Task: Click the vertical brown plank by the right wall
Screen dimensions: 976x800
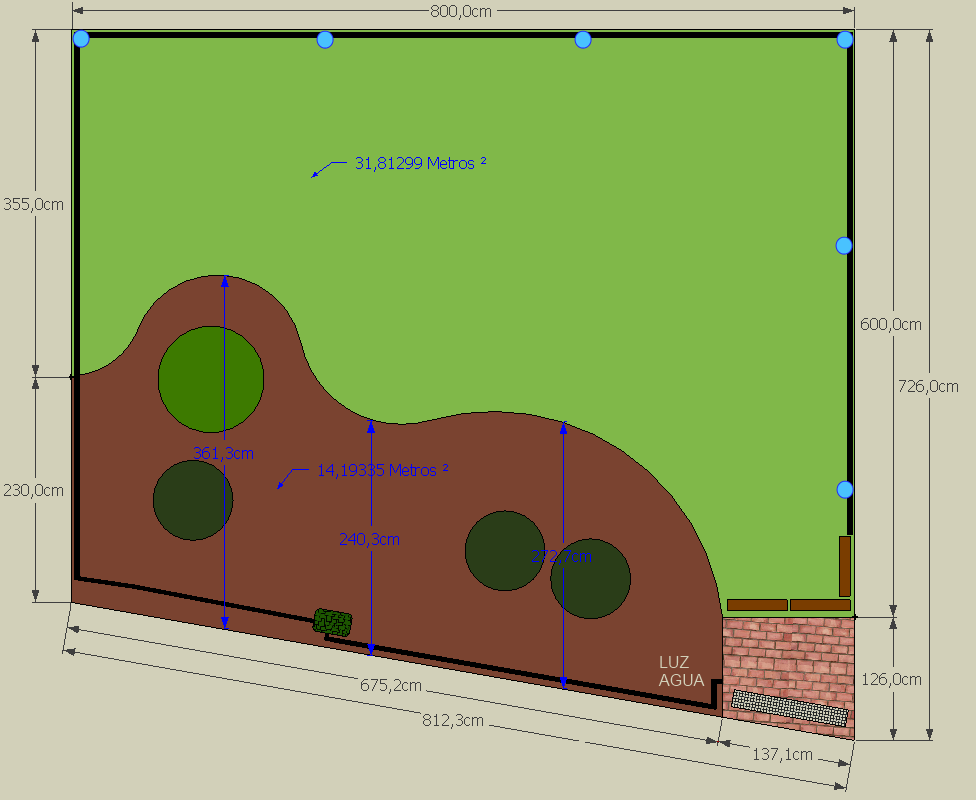Action: pos(845,566)
